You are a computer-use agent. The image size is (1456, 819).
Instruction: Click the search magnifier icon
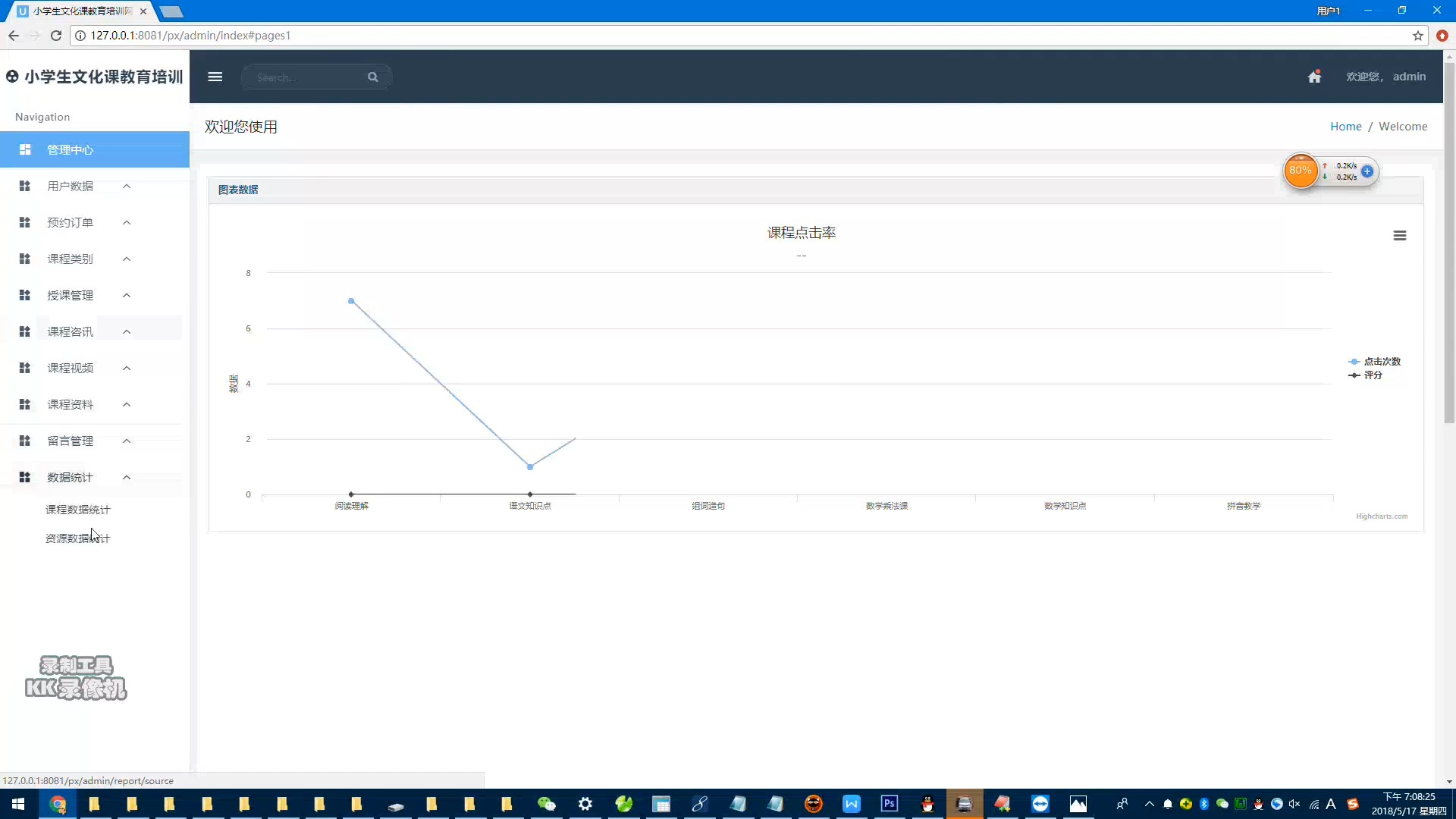373,77
